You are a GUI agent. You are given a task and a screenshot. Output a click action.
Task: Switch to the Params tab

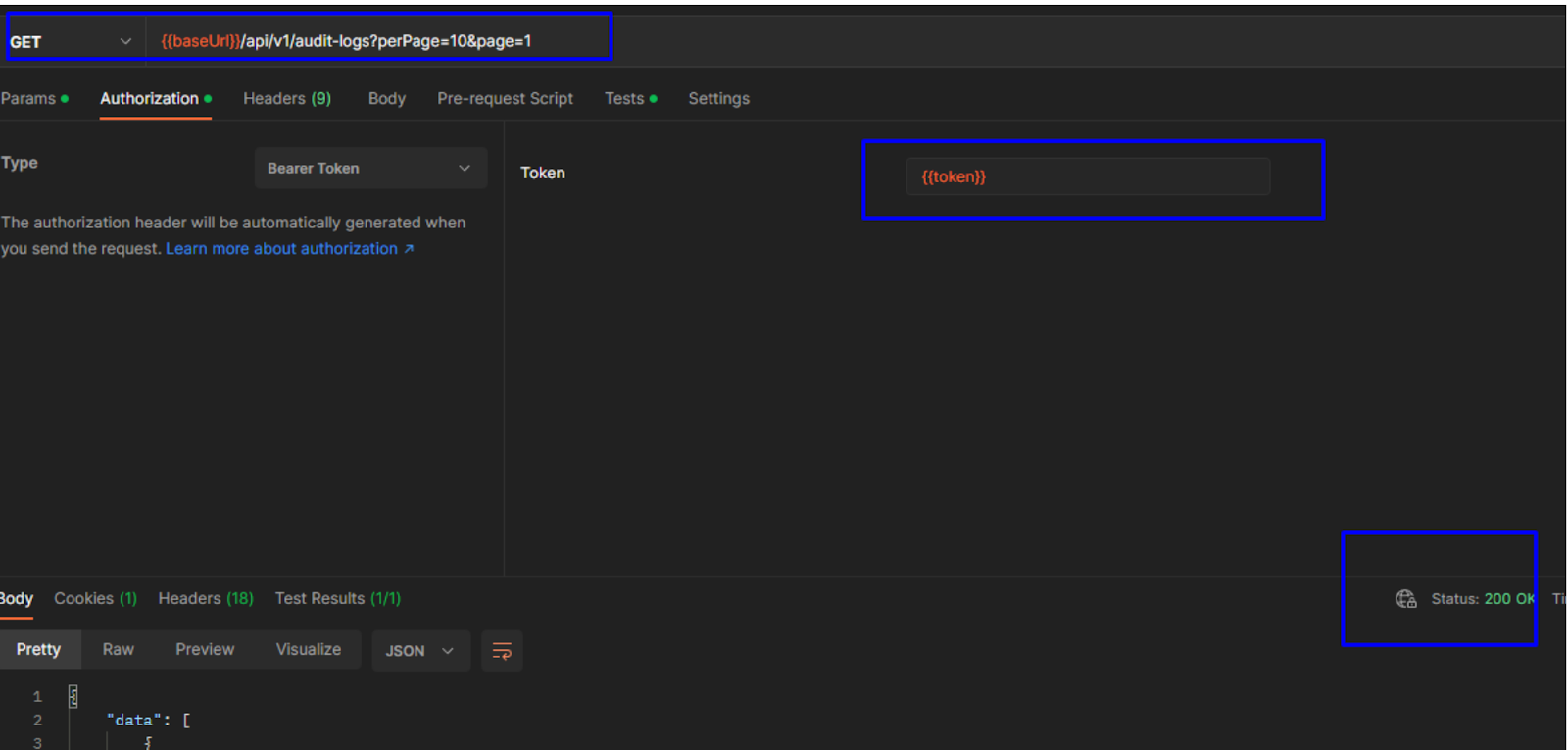click(28, 99)
